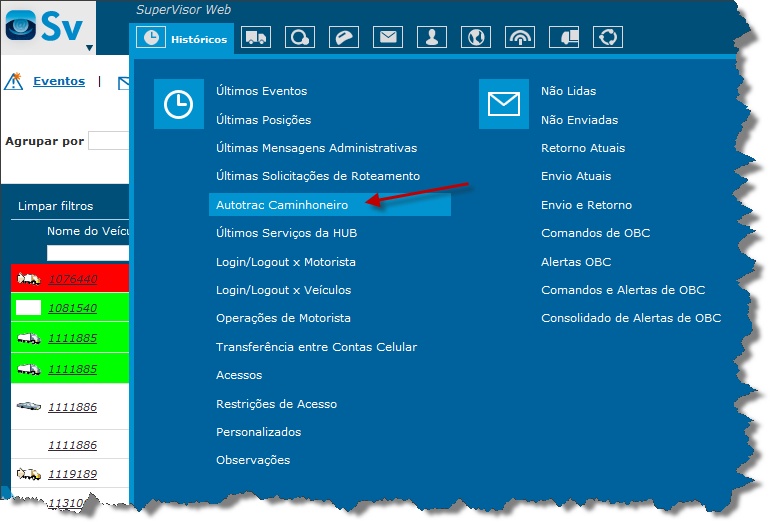Choose Últimas Posições from the menu
This screenshot has width=770, height=522.
(x=264, y=120)
